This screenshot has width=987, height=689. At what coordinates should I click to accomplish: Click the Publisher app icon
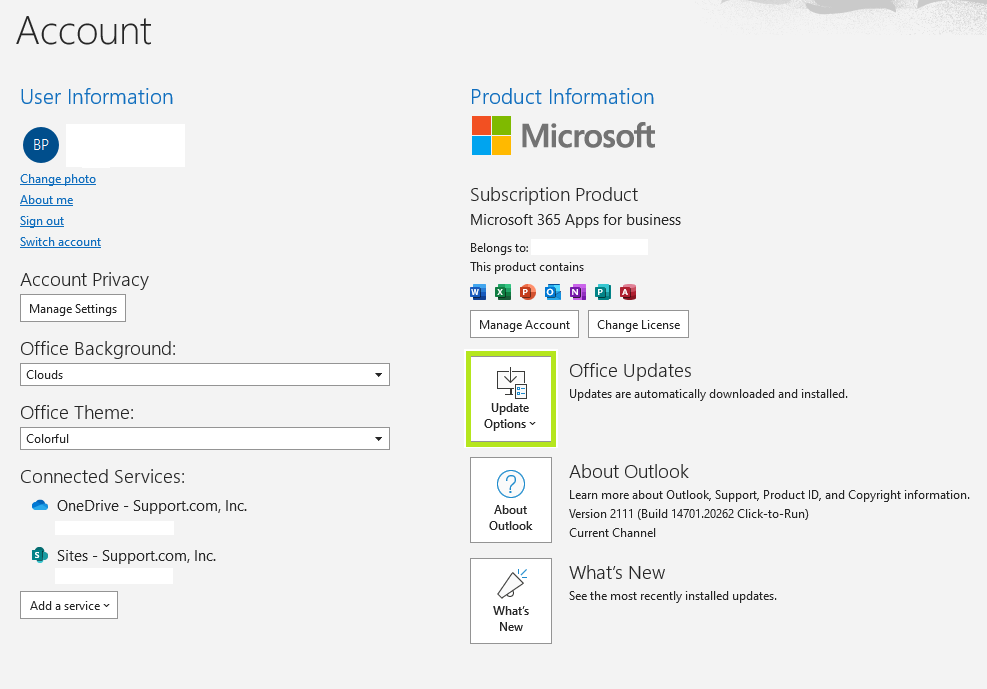pos(602,292)
